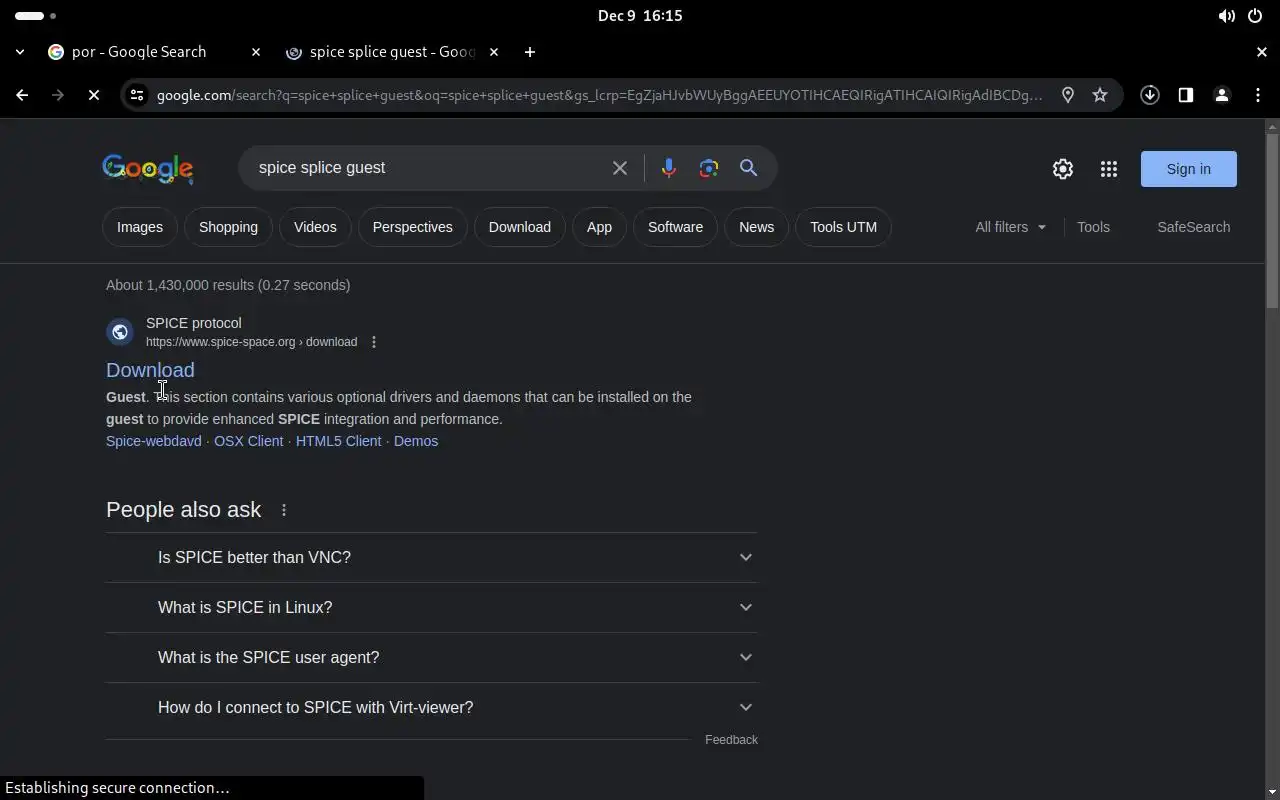Click the location permission icon
This screenshot has height=800, width=1280.
pyautogui.click(x=1068, y=95)
